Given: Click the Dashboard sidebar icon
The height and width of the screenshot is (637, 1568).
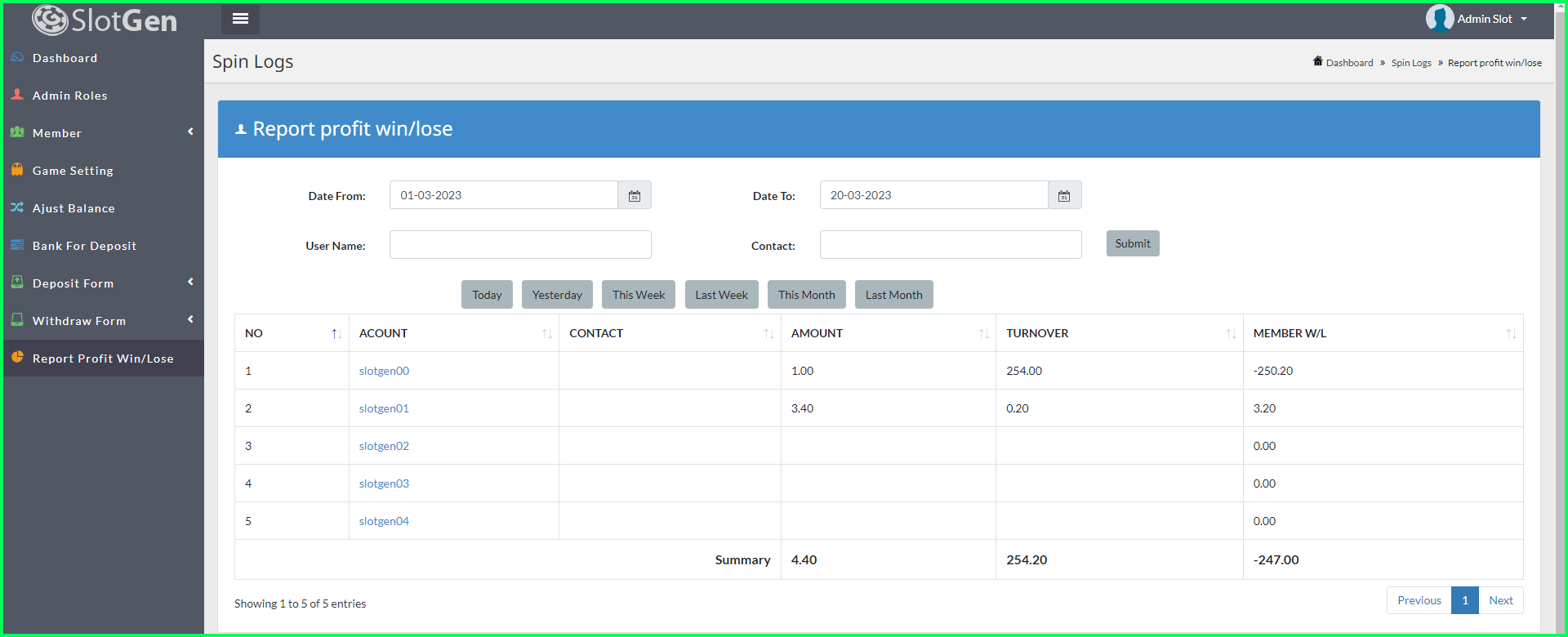Looking at the screenshot, I should pos(17,57).
